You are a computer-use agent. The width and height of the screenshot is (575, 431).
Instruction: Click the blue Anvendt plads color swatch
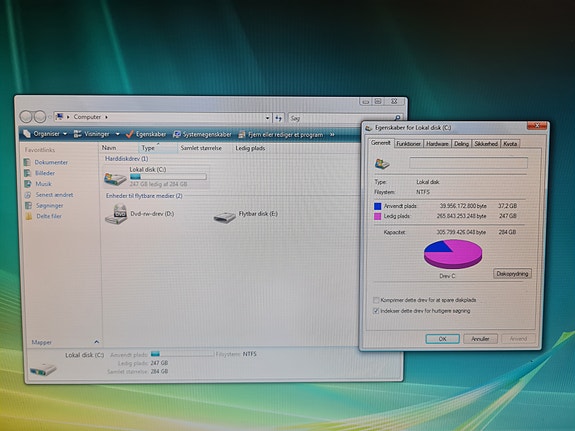click(x=377, y=206)
